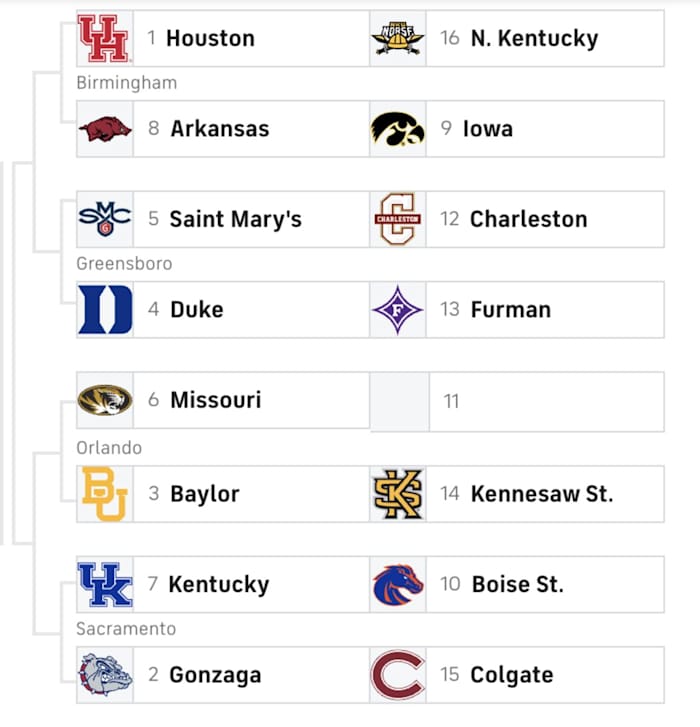Viewport: 700px width, 727px height.
Task: Open the empty 11 seed slot
Action: (x=516, y=401)
